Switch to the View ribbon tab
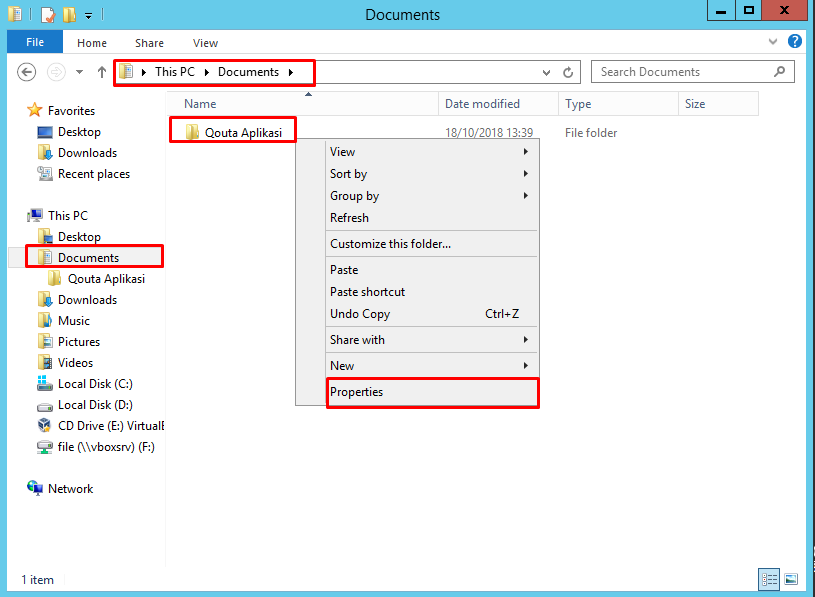Screen dimensions: 815x597 tap(205, 43)
